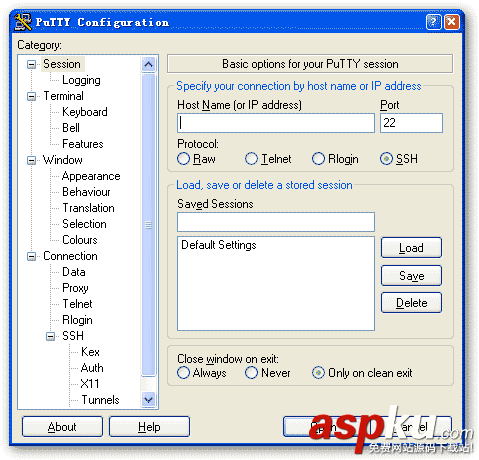Screen dimensions: 479x460
Task: Collapse the Session tree node
Action: click(31, 64)
